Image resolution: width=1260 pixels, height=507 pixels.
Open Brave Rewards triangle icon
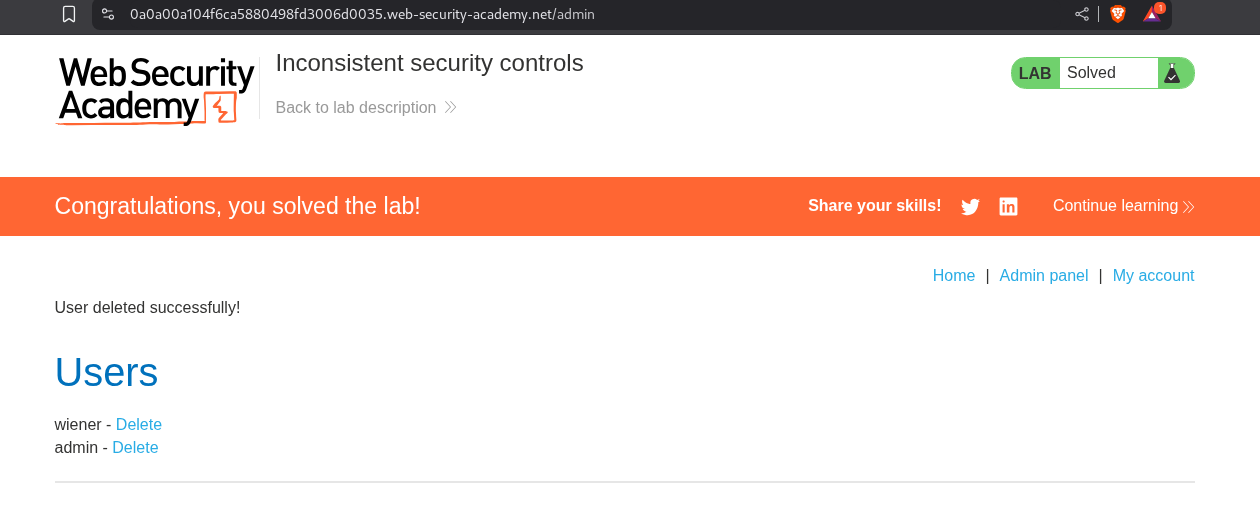[1153, 13]
